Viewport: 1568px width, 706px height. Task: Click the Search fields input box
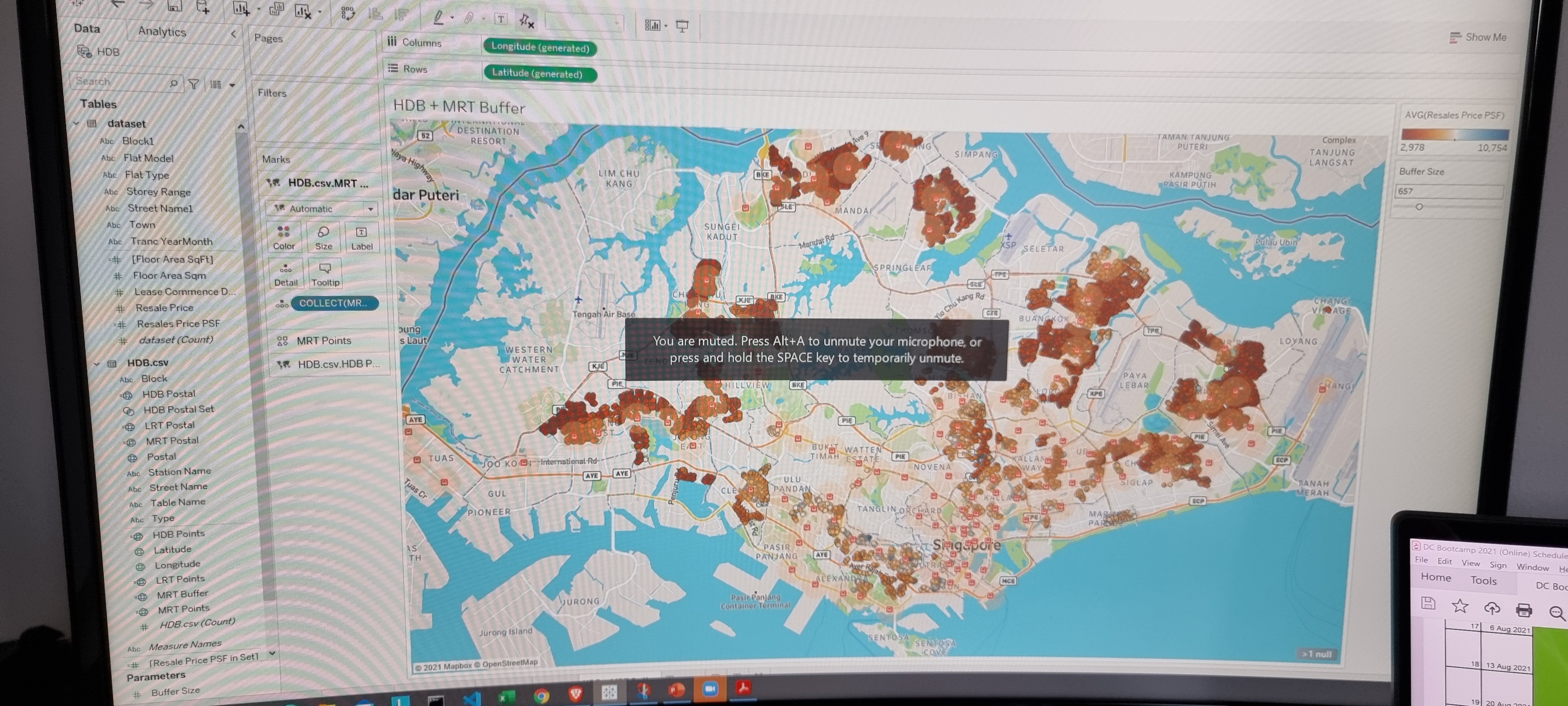point(126,82)
